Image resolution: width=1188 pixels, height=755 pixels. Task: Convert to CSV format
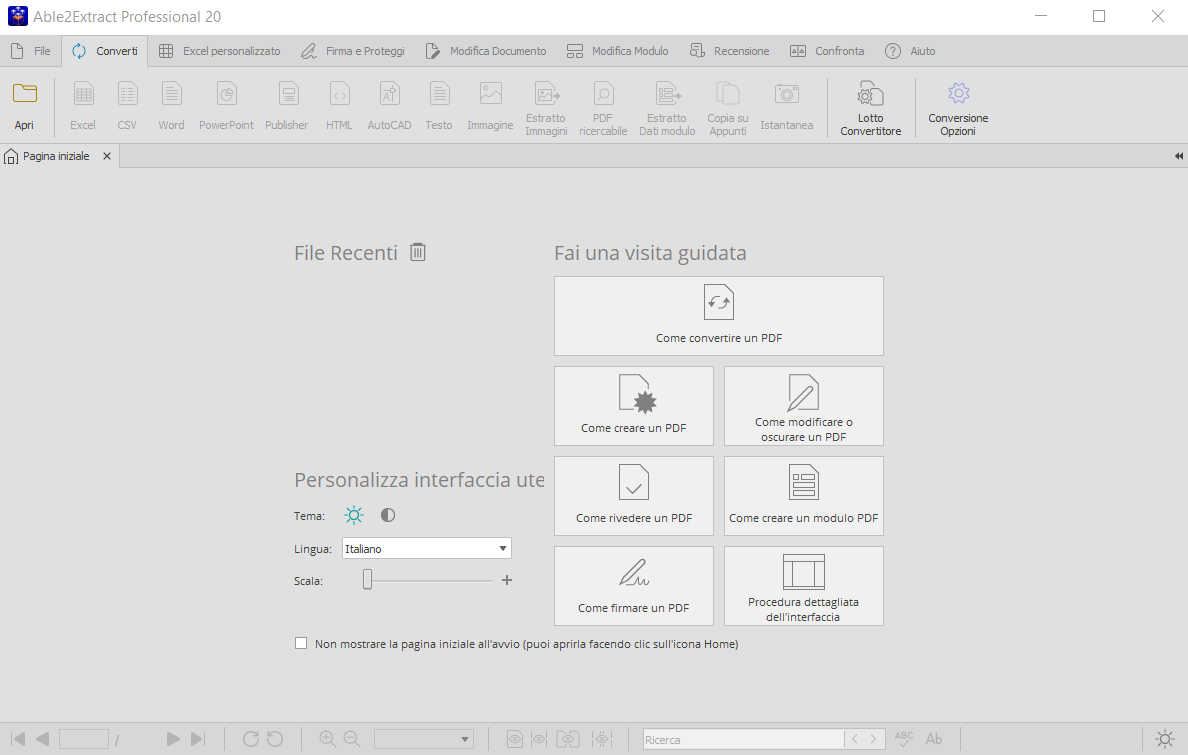(x=127, y=107)
